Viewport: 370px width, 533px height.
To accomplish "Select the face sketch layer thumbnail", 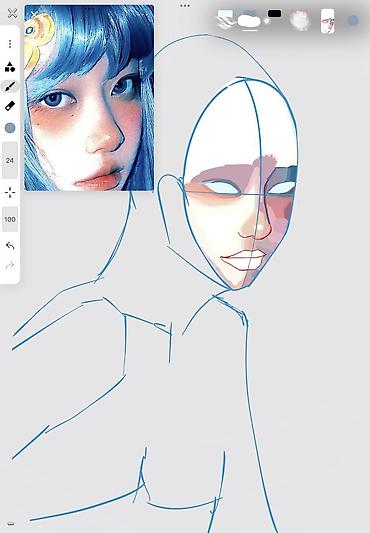I will click(327, 21).
